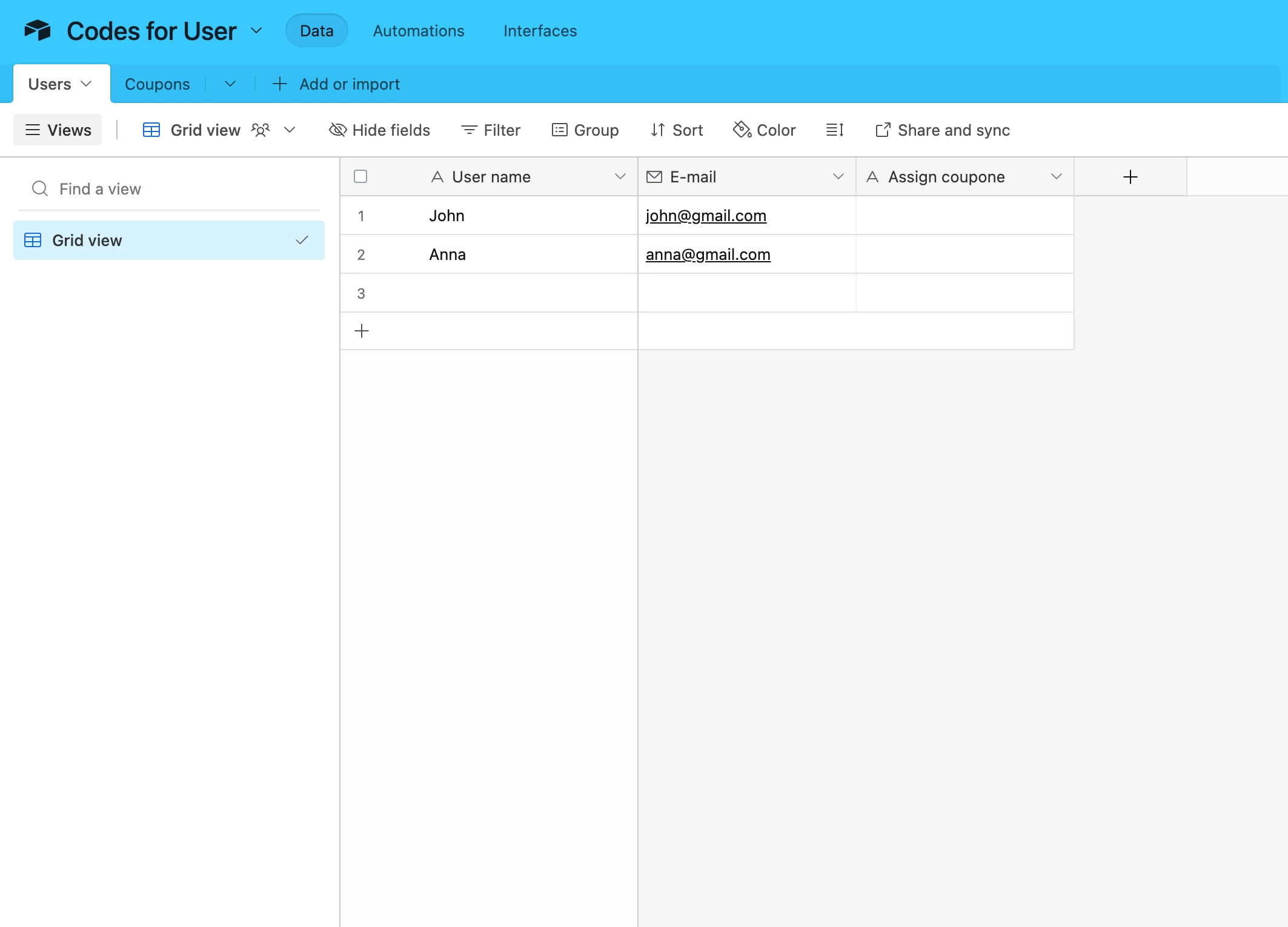Toggle the select-all rows checkbox
The image size is (1288, 927).
pos(360,176)
